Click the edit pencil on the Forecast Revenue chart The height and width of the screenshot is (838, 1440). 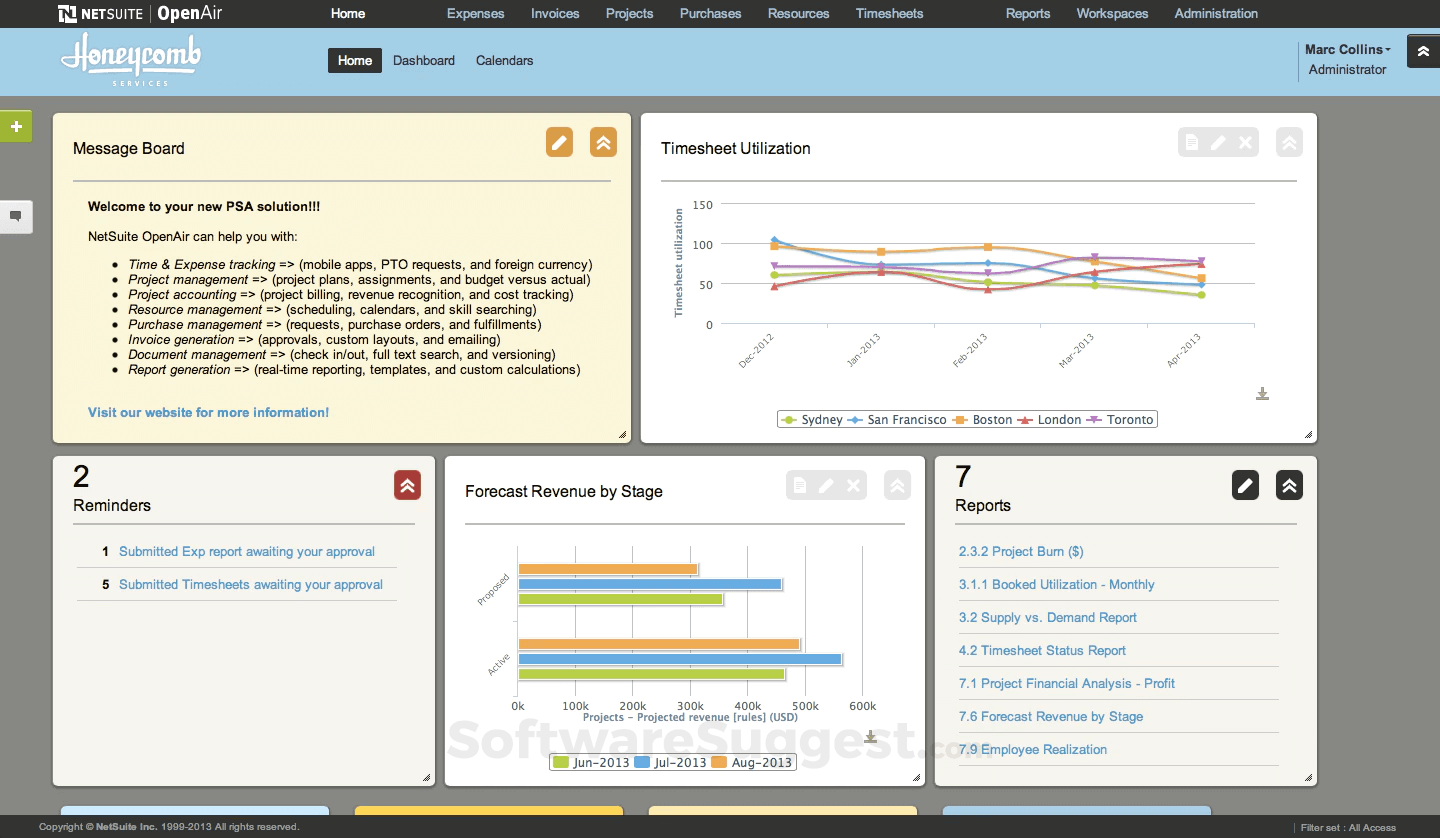[826, 485]
